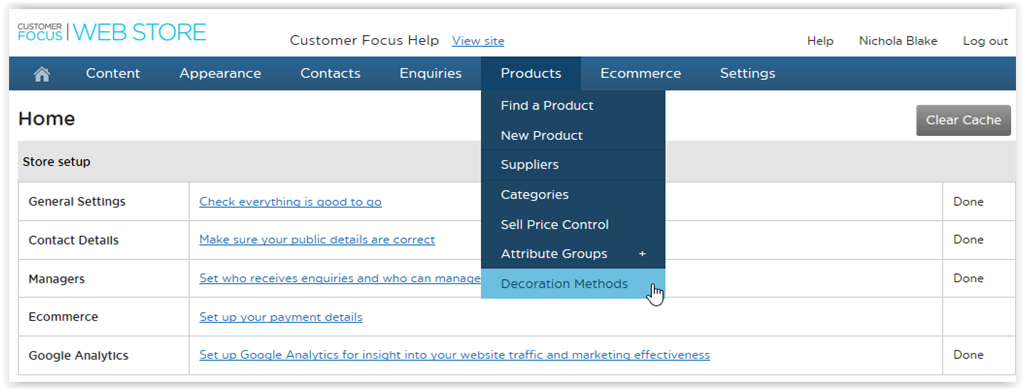Click the Clear Cache button
Image resolution: width=1024 pixels, height=390 pixels.
coord(963,120)
